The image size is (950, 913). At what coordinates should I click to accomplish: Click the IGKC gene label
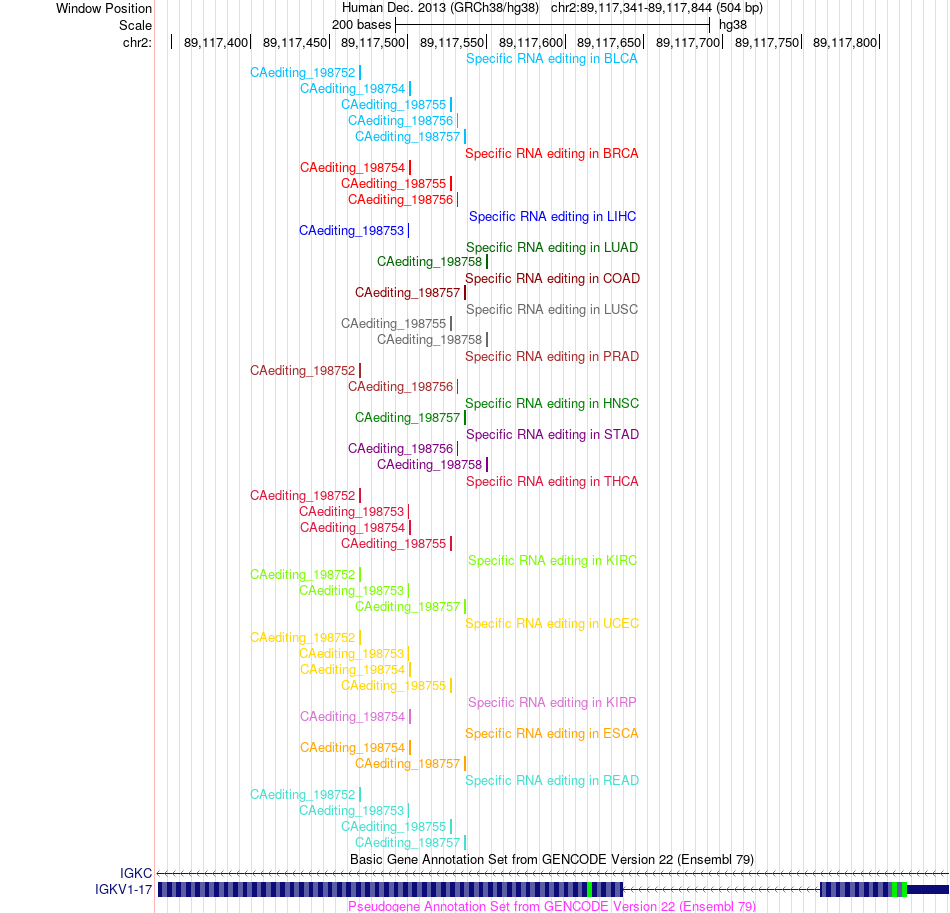[136, 874]
